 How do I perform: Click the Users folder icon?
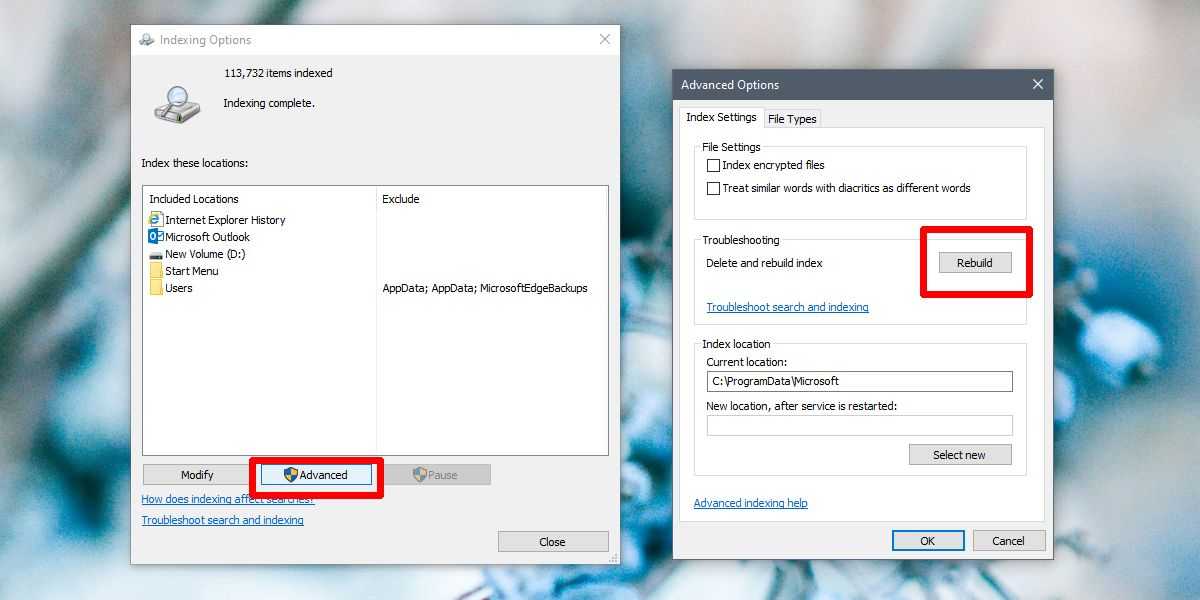coord(155,288)
